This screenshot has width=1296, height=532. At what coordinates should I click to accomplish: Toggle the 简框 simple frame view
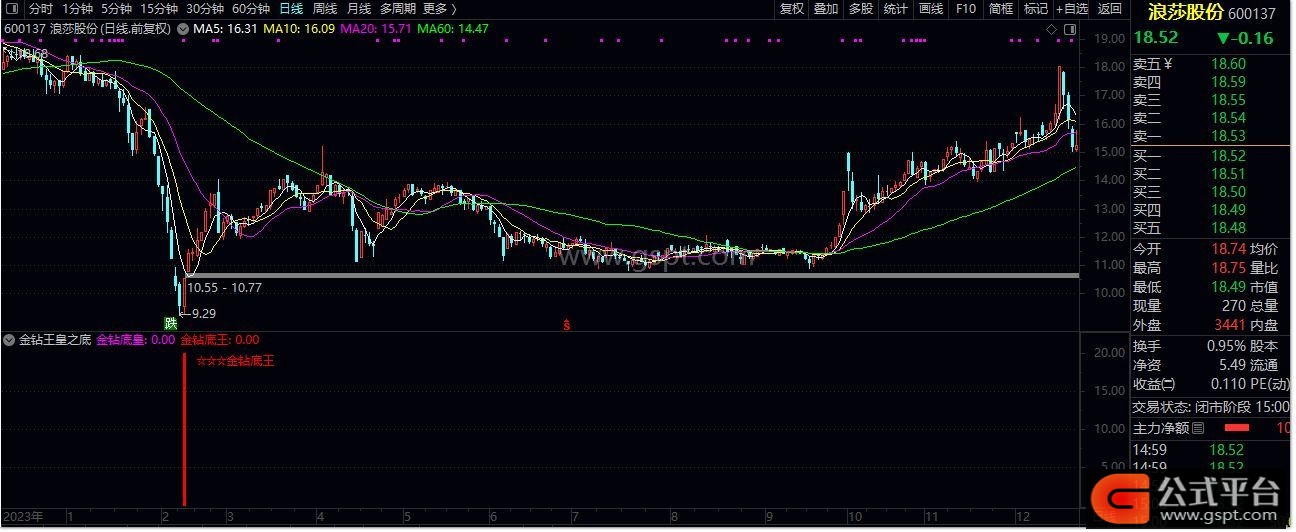[x=1000, y=9]
